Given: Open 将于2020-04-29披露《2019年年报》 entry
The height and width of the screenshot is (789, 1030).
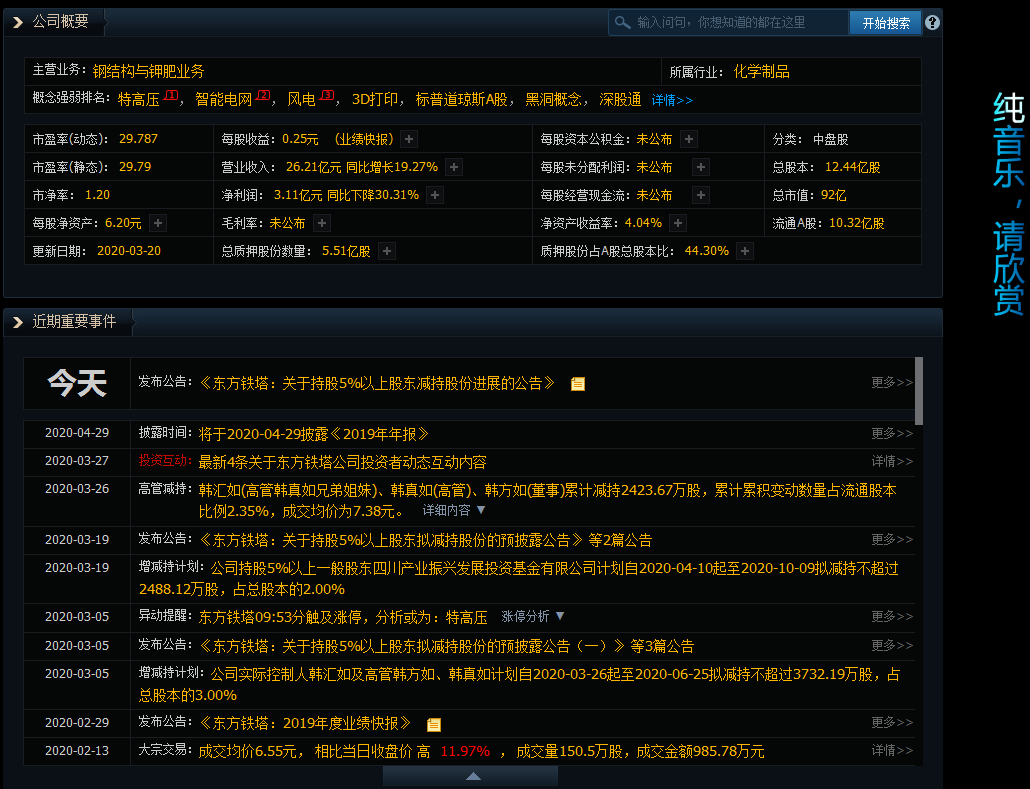Looking at the screenshot, I should click(314, 434).
